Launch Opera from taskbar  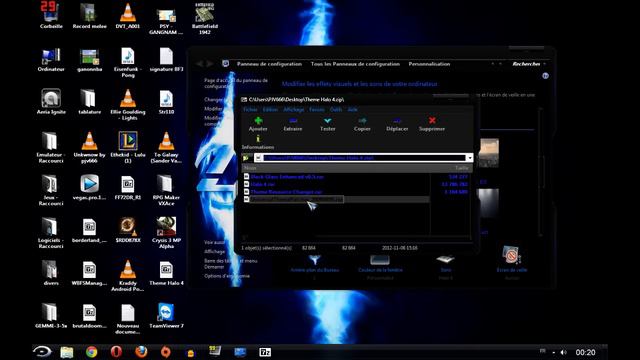[116, 352]
